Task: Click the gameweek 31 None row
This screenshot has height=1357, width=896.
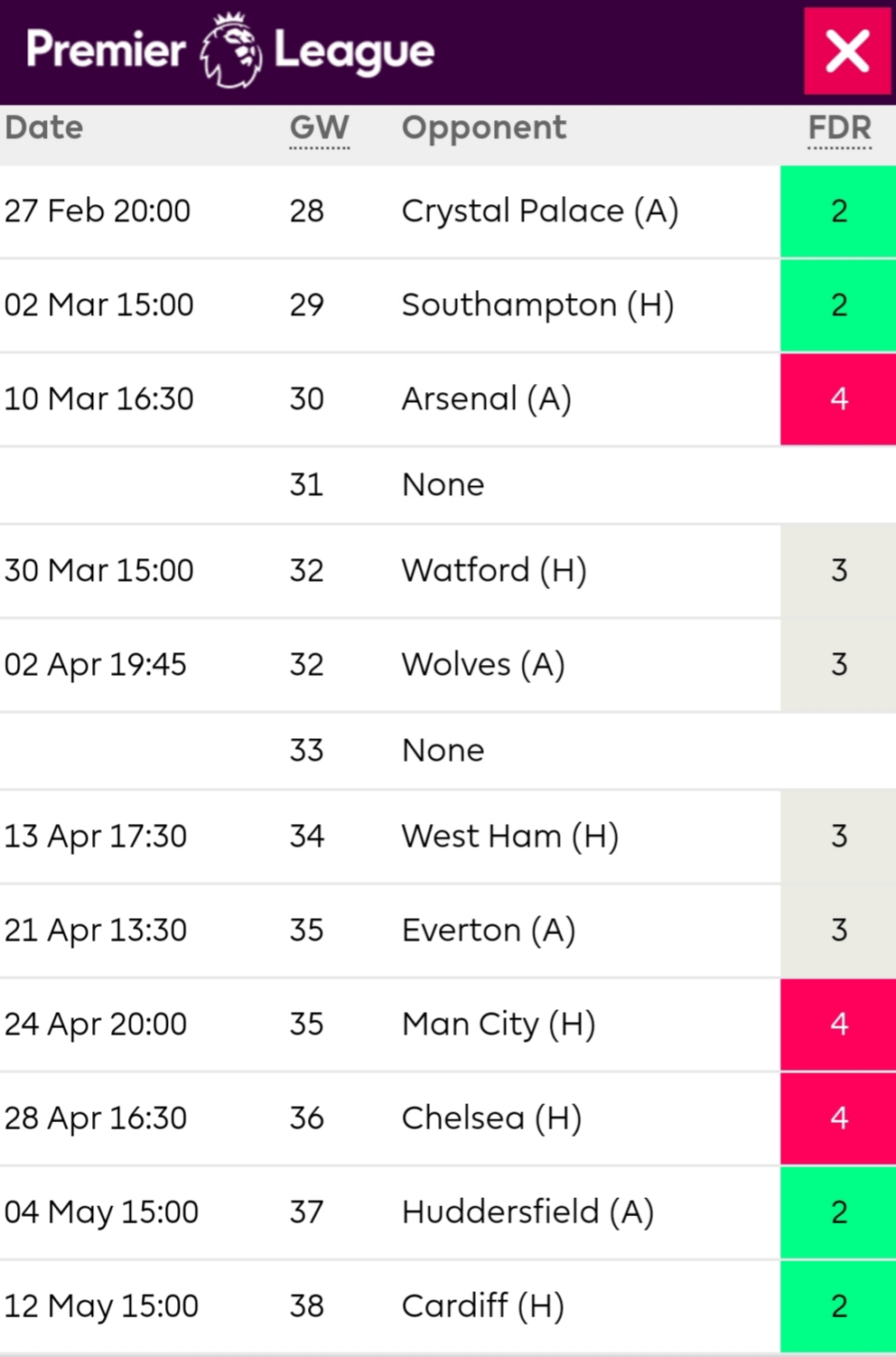Action: [x=448, y=485]
